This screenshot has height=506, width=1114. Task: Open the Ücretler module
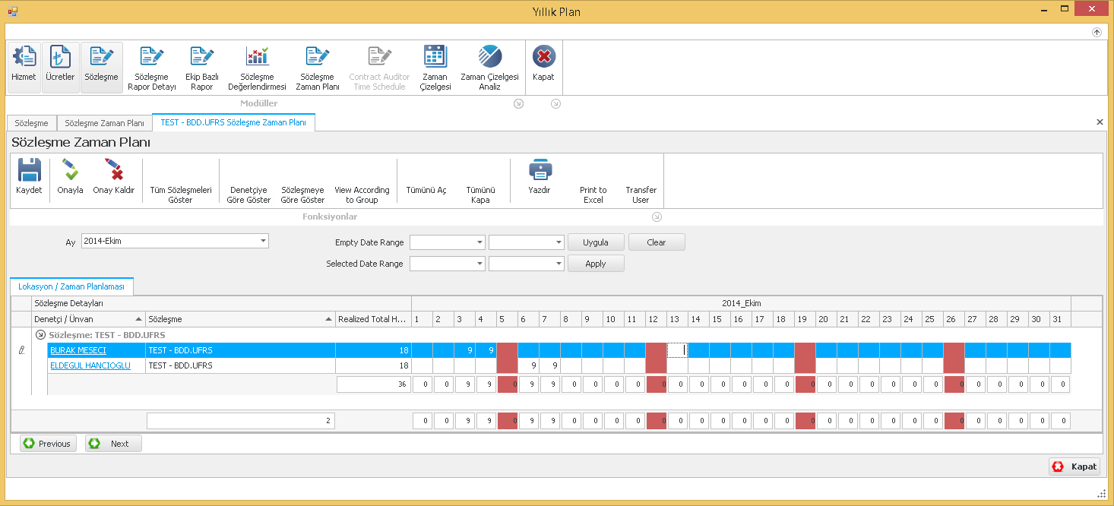(60, 65)
